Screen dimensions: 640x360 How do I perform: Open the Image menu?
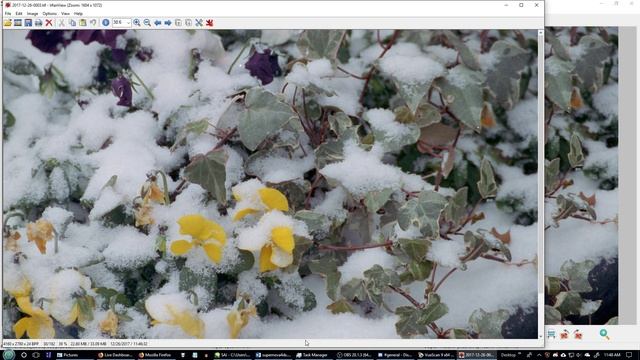coord(32,13)
